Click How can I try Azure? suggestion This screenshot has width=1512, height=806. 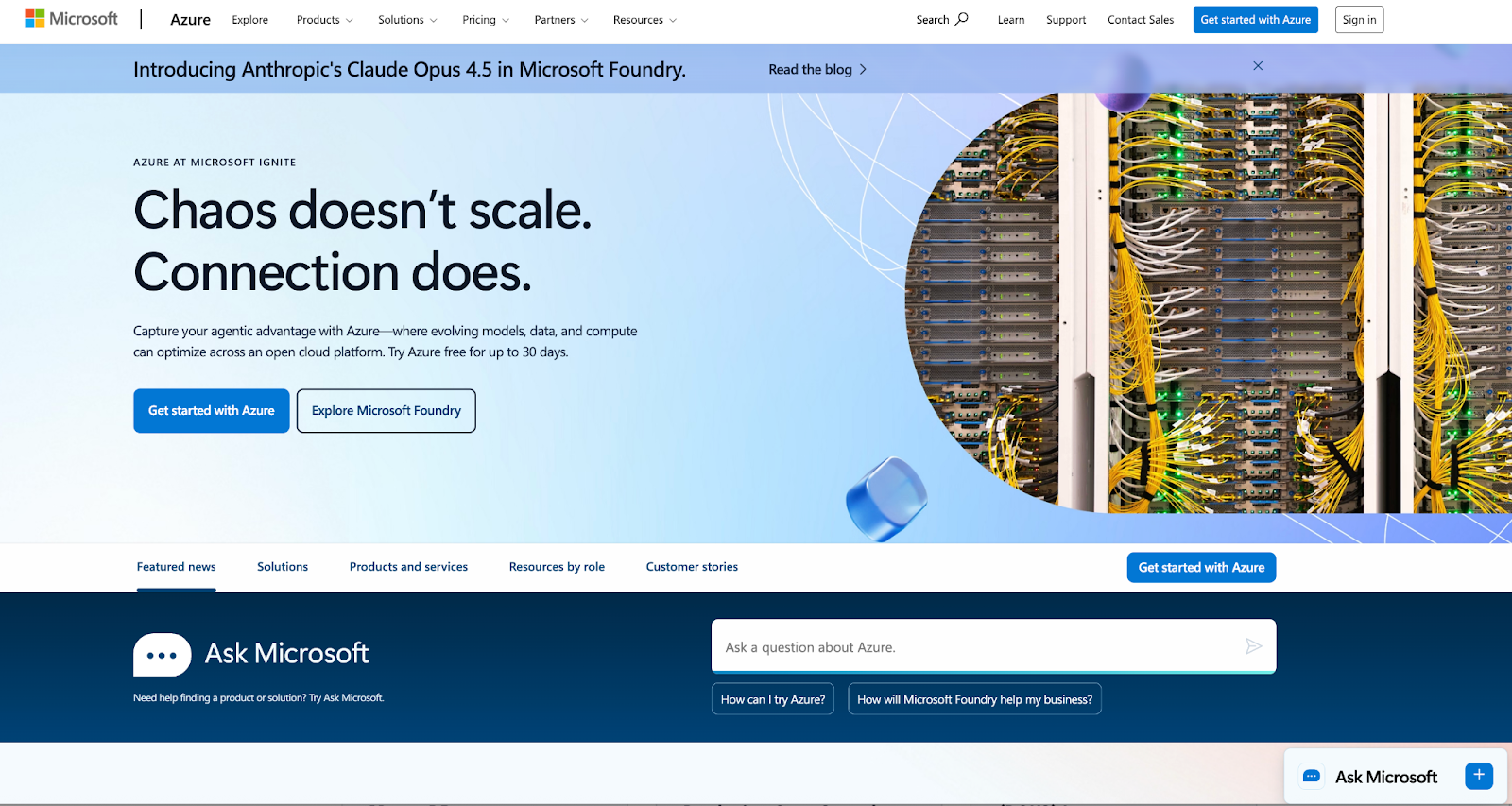click(773, 699)
